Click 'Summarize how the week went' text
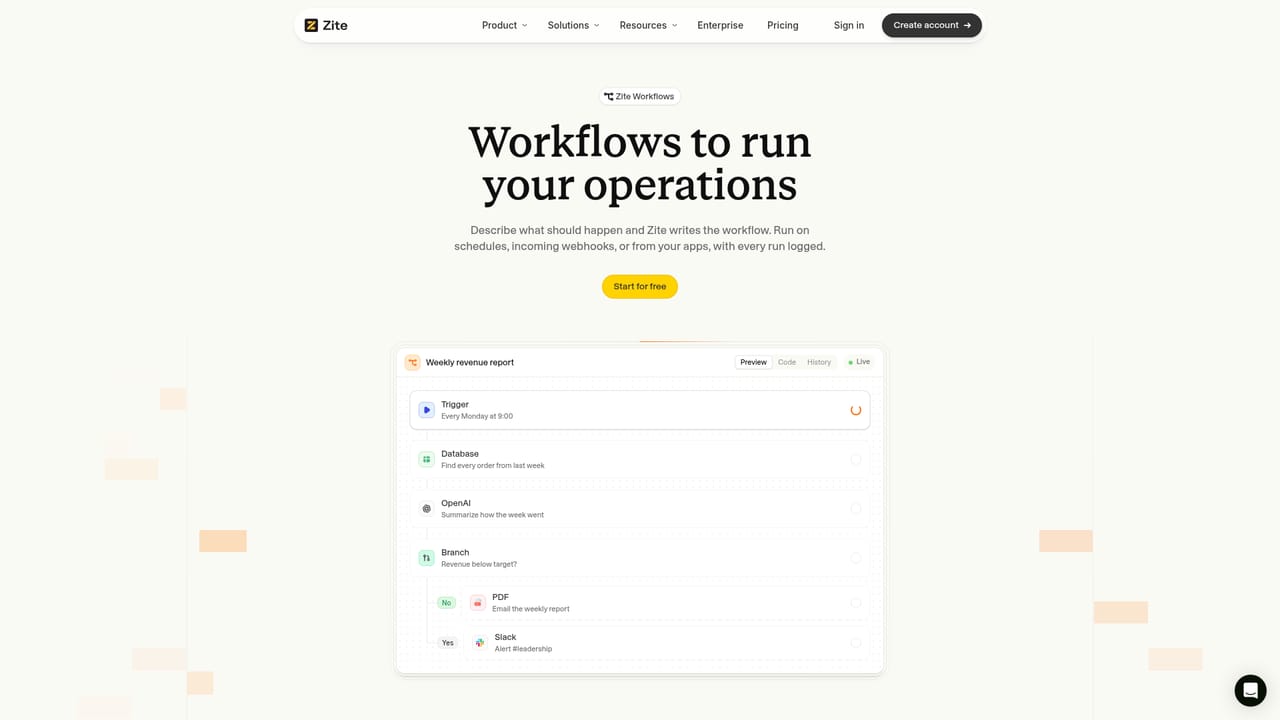1280x720 pixels. pyautogui.click(x=492, y=515)
